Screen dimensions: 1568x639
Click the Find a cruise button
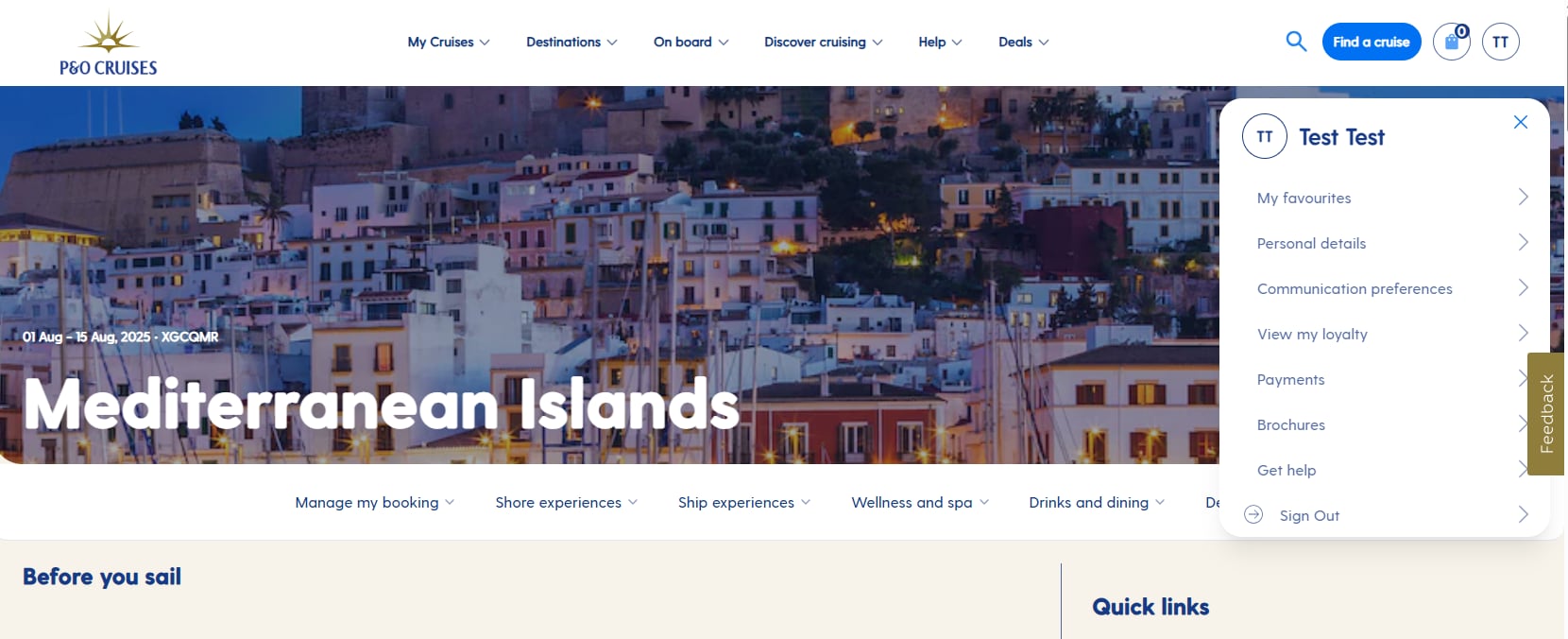1372,42
